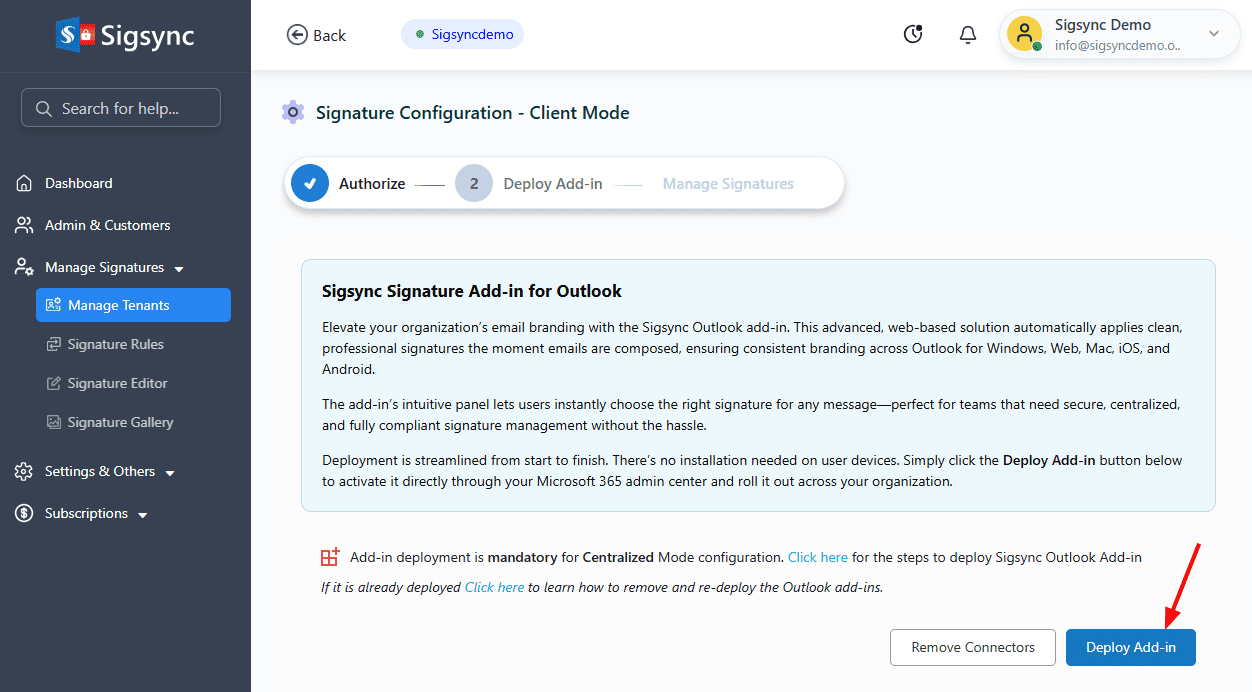1252x692 pixels.
Task: Click the Search for help field
Action: (x=121, y=108)
